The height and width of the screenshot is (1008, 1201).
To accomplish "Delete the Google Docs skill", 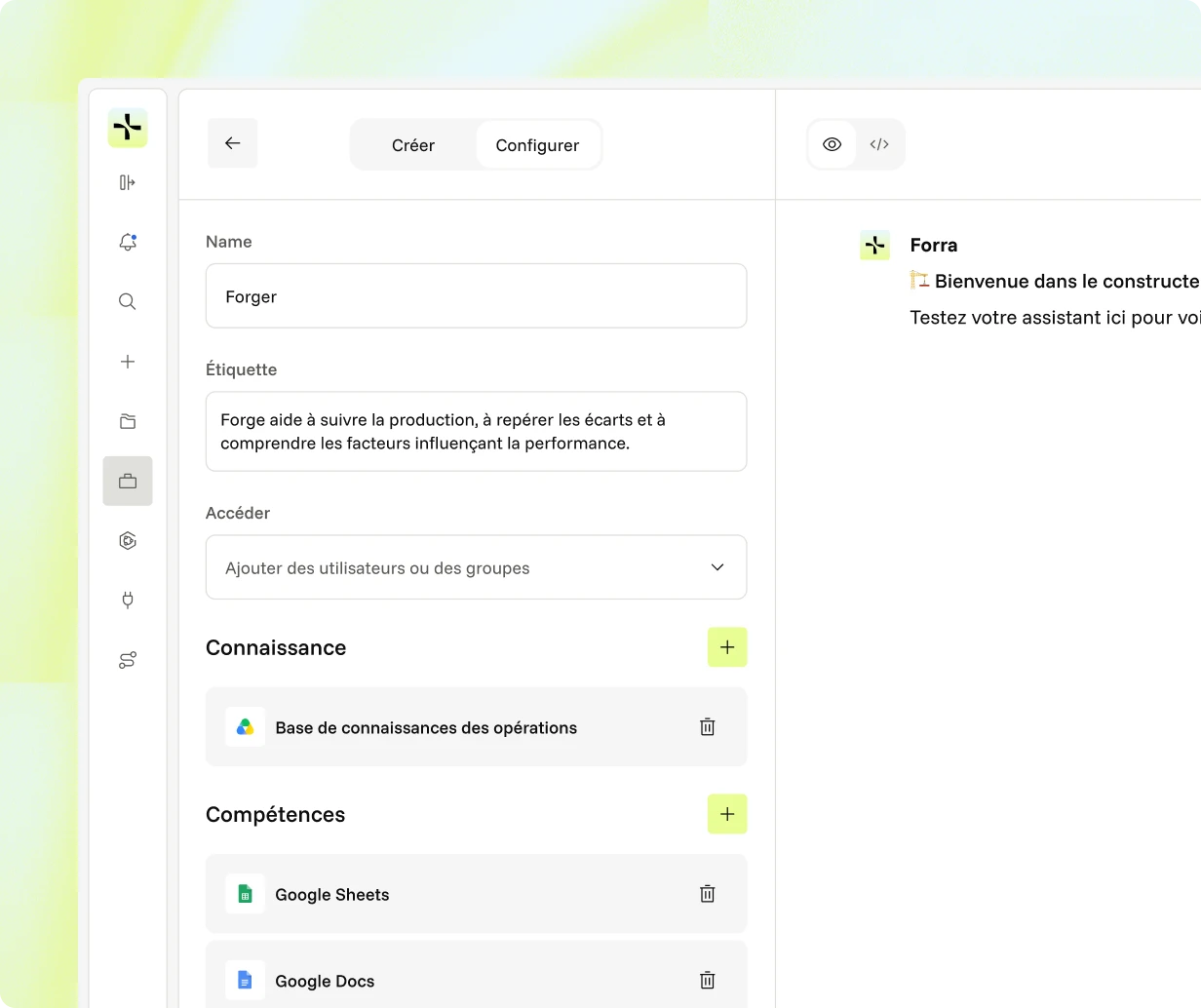I will [x=708, y=981].
